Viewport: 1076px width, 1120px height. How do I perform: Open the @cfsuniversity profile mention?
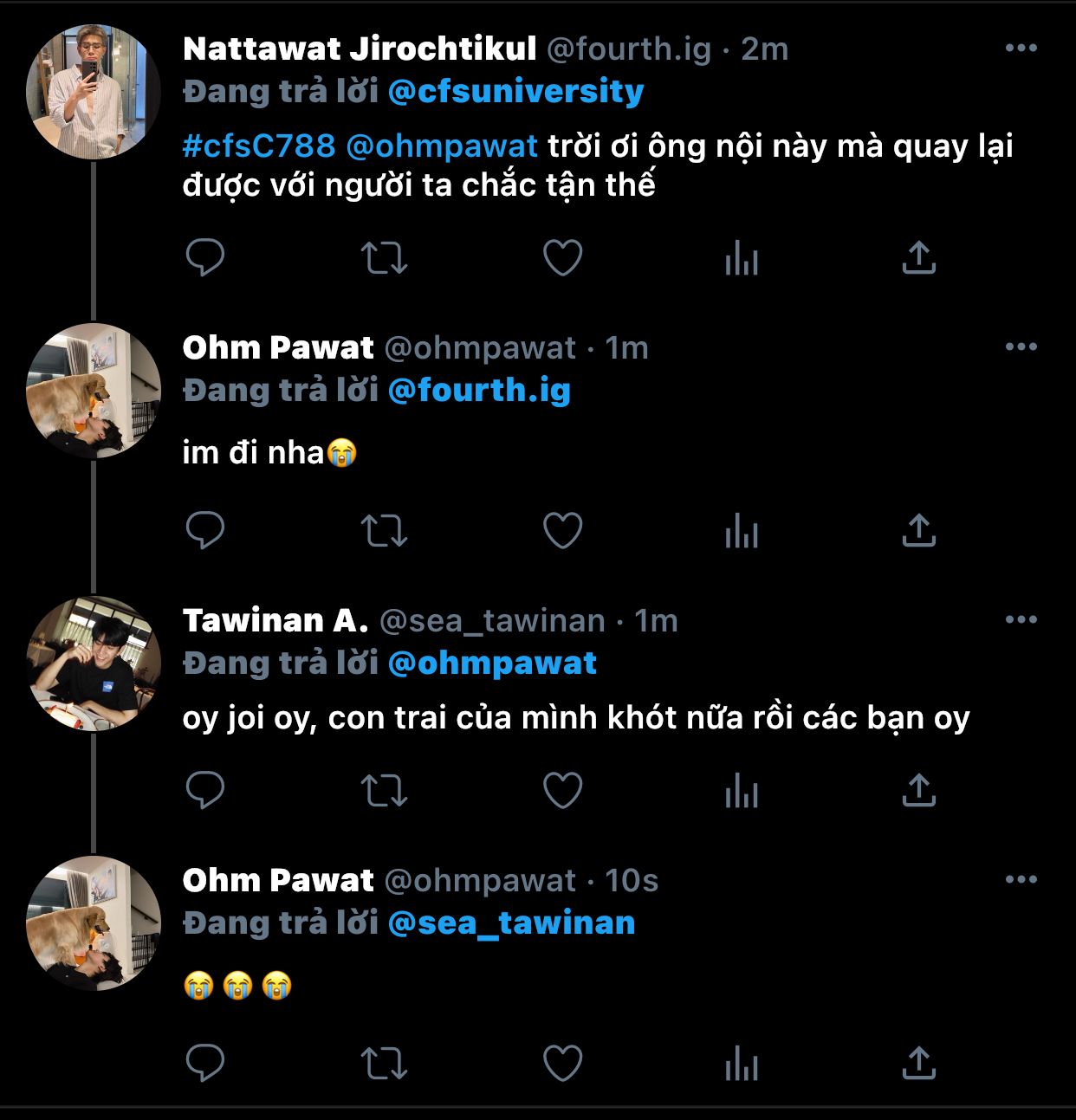point(515,92)
